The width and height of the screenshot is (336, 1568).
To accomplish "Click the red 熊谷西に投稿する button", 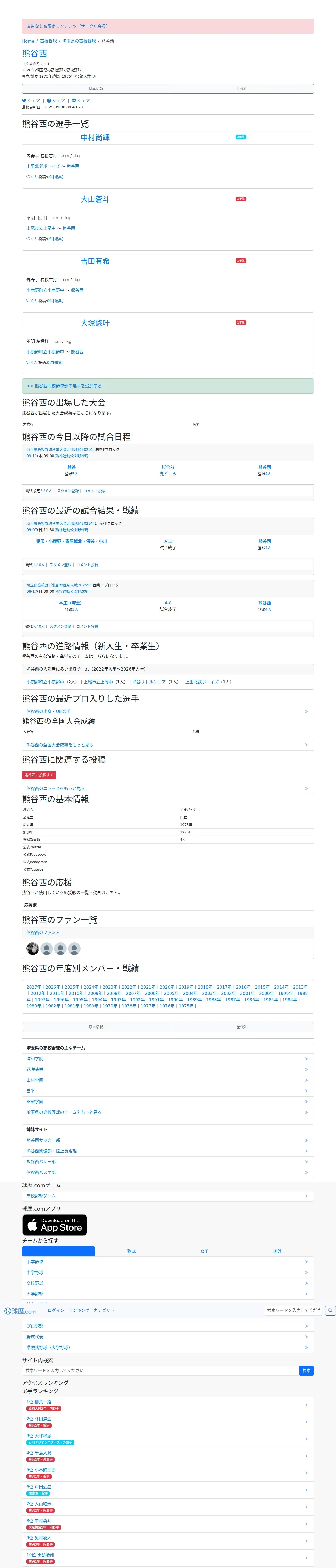I will pos(39,775).
